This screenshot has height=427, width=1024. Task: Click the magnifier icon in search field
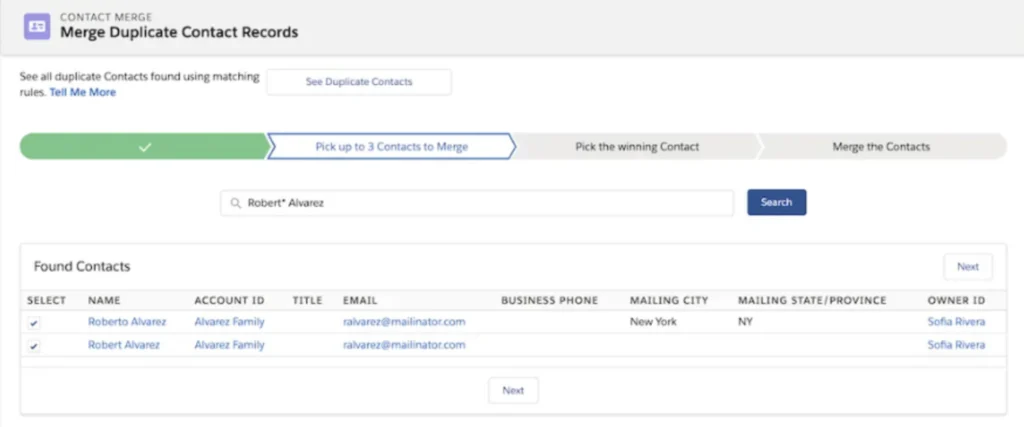pos(235,202)
